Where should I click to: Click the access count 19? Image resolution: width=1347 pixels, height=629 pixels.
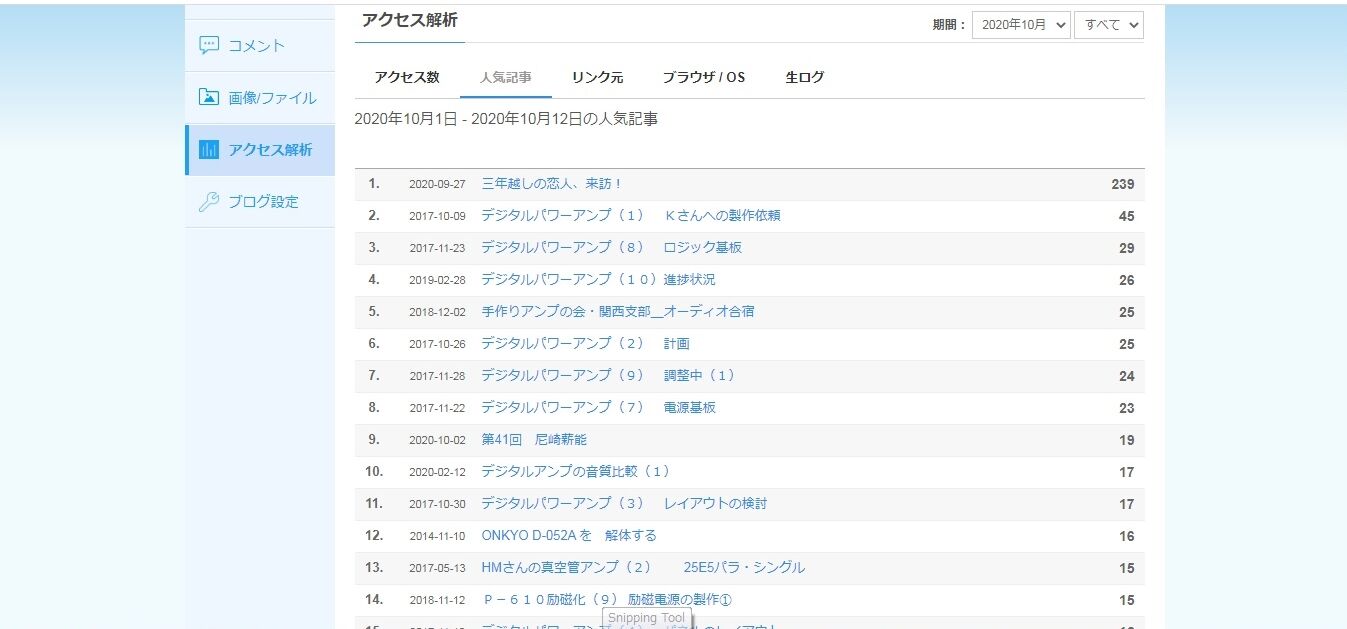point(1127,440)
